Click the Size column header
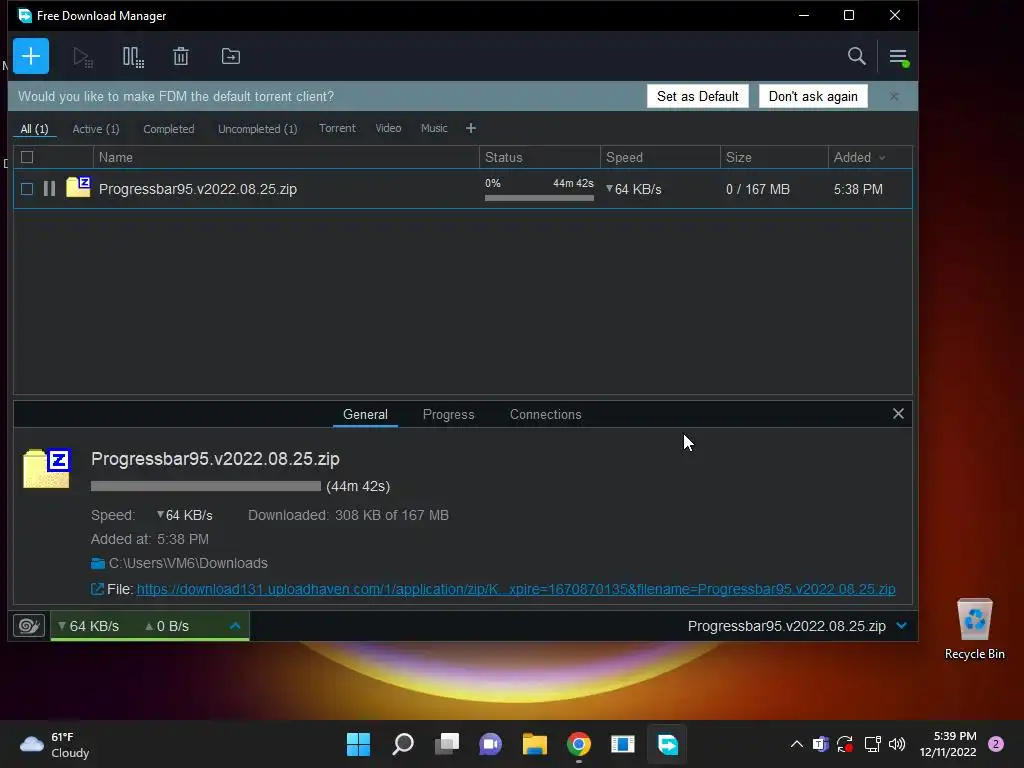This screenshot has width=1024, height=768. click(774, 157)
